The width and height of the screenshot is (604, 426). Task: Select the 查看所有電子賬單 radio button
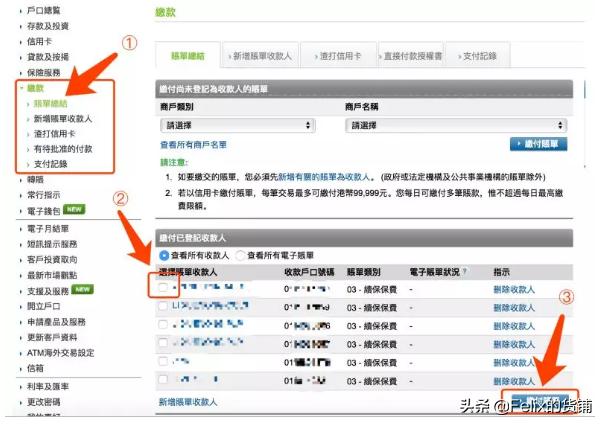coord(240,255)
